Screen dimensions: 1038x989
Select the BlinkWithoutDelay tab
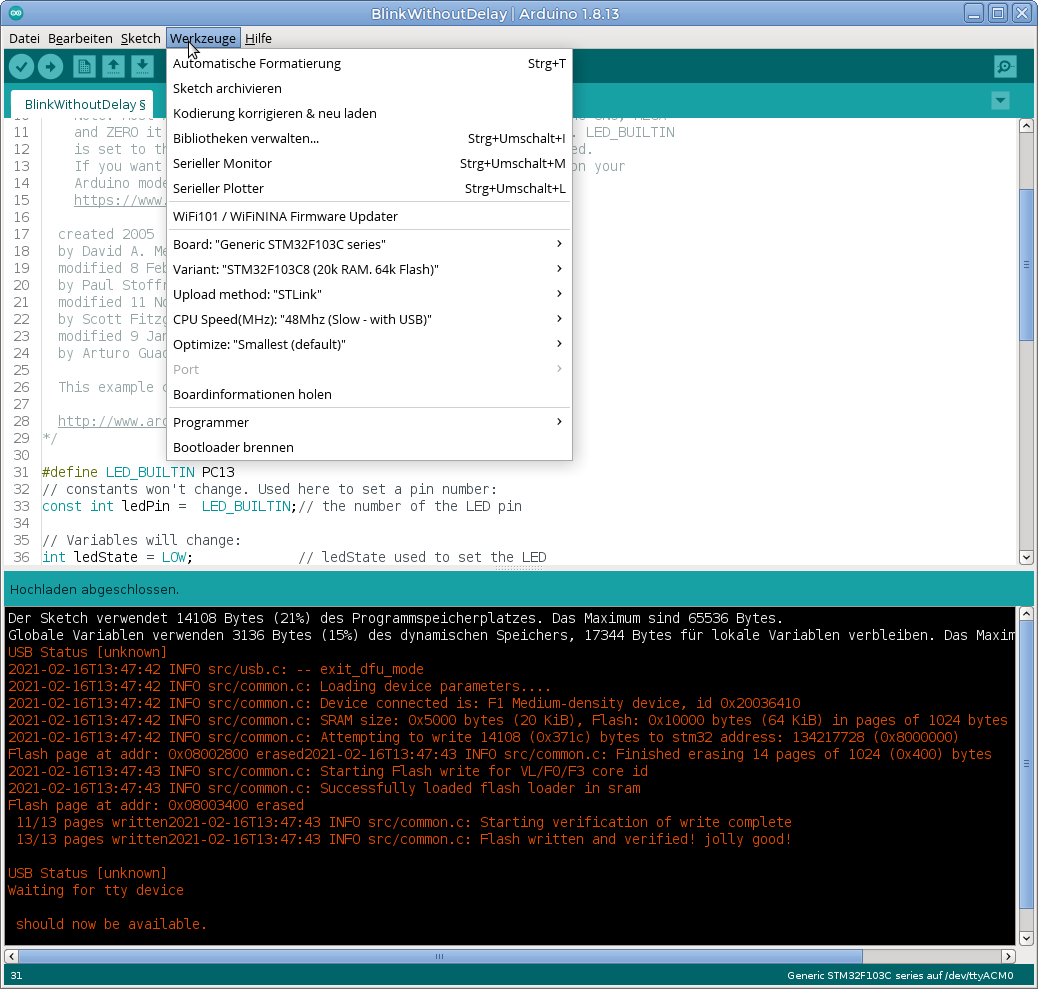click(84, 105)
